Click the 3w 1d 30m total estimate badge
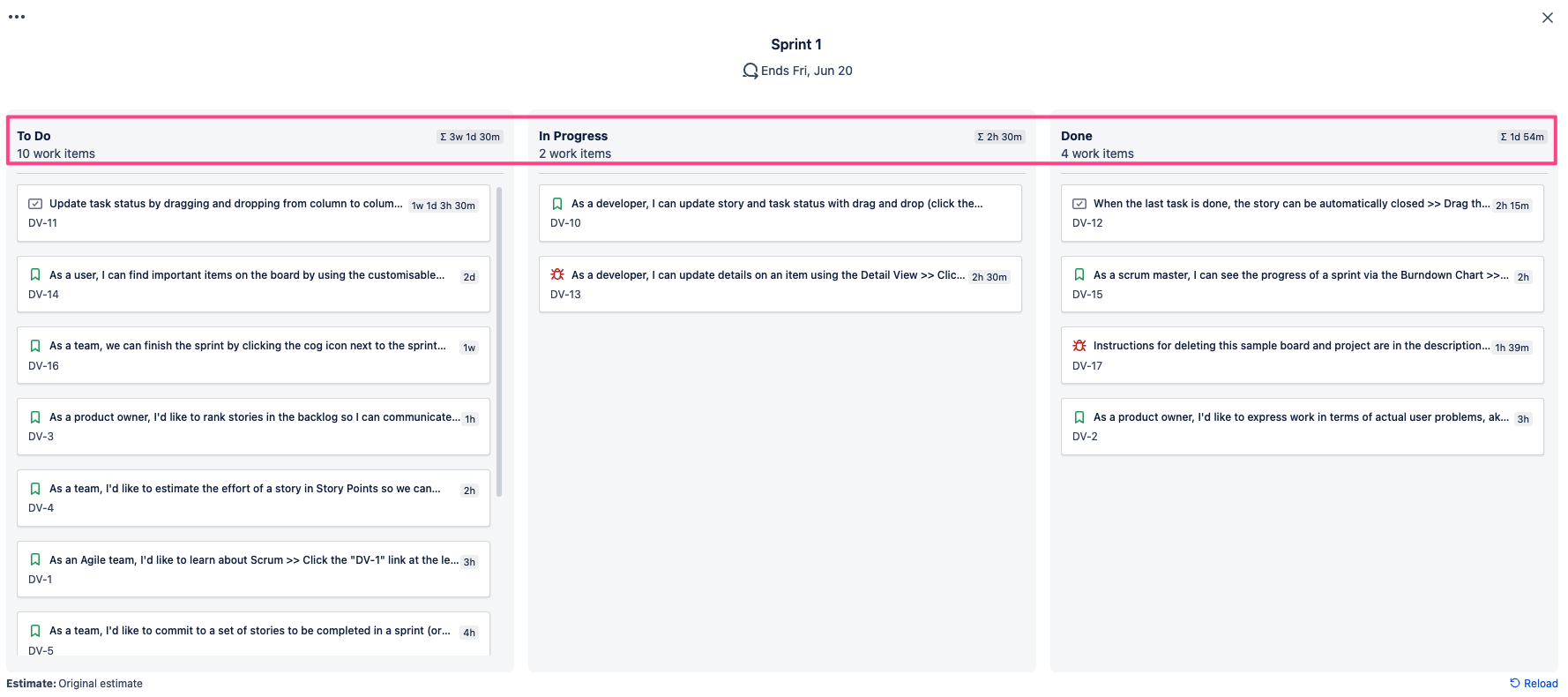 (x=470, y=137)
